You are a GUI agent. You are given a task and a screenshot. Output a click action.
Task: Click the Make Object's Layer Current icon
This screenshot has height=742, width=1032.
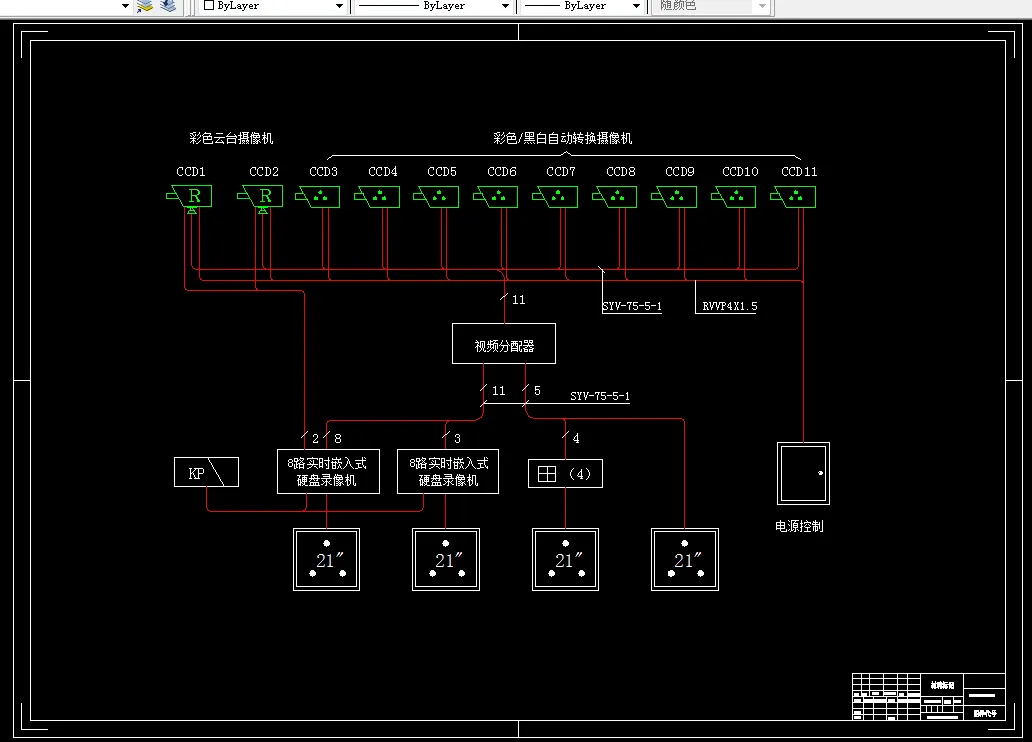[x=145, y=6]
